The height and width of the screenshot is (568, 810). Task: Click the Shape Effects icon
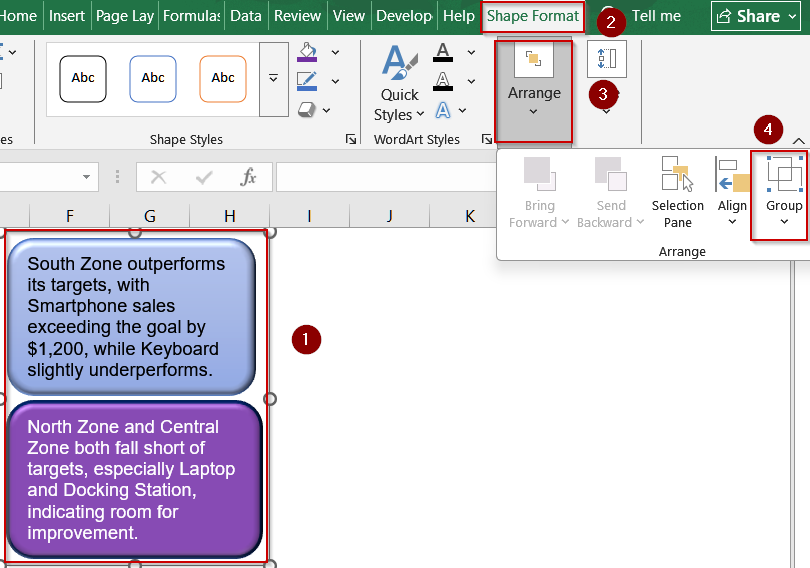(307, 110)
